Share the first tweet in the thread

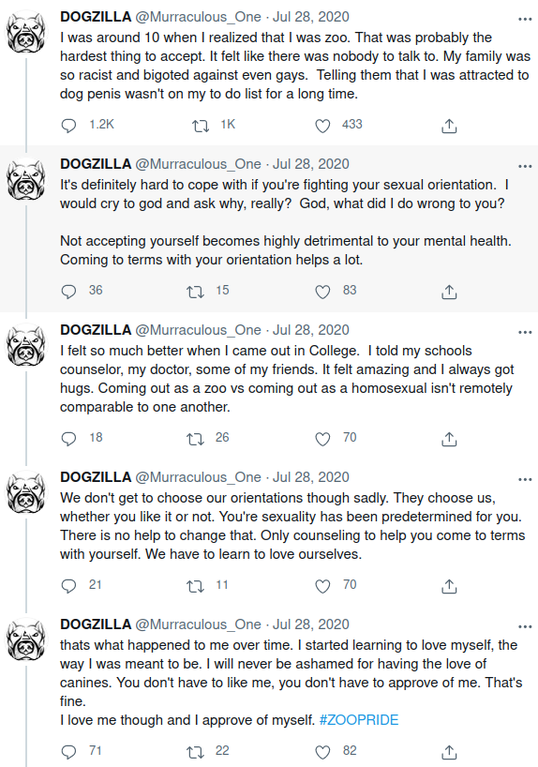point(449,126)
